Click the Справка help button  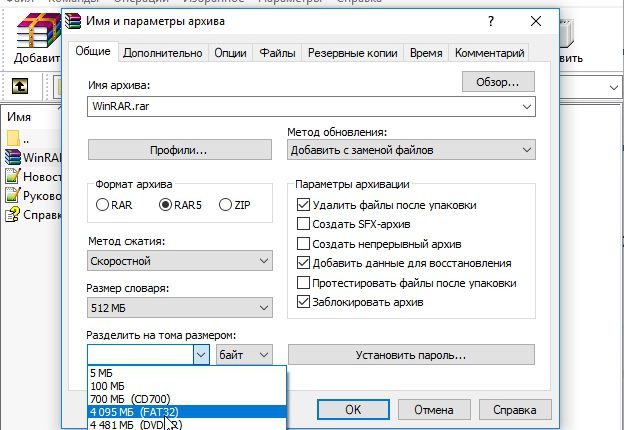[x=515, y=410]
